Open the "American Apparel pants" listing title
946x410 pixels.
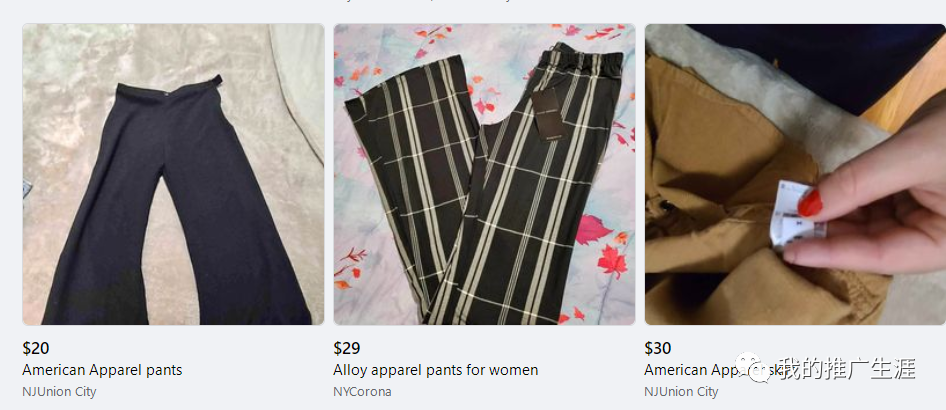click(102, 370)
